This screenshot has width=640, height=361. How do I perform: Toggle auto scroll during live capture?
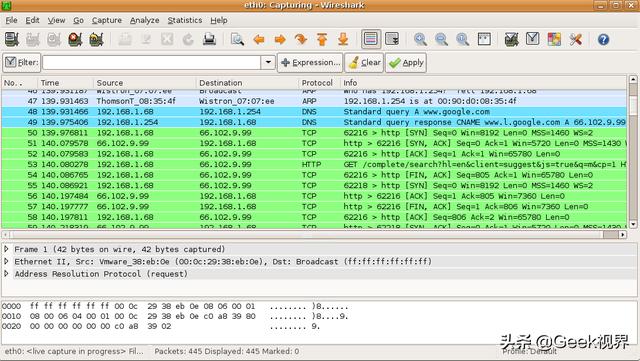point(392,39)
